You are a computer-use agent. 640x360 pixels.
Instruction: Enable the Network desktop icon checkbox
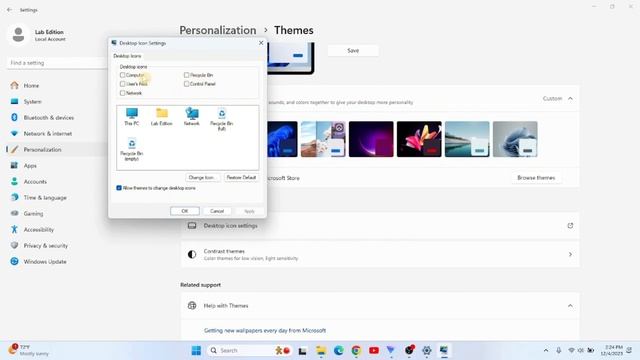122,93
